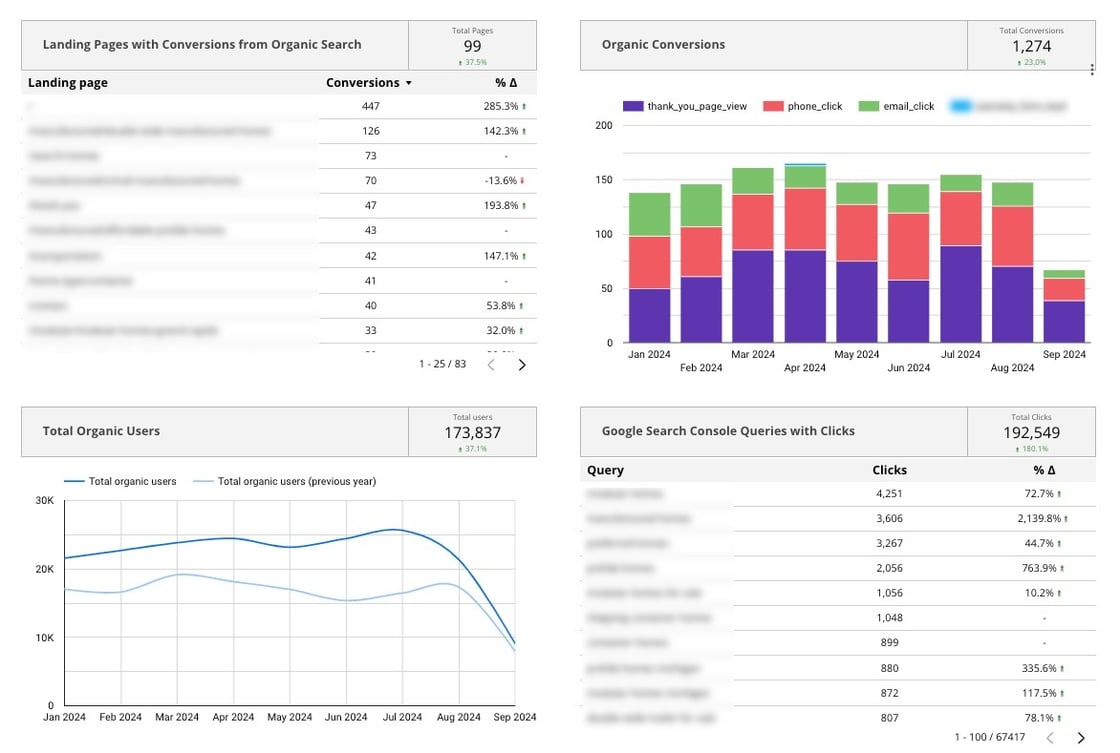Click the Sep 2024 stacked bar

pos(1063,310)
